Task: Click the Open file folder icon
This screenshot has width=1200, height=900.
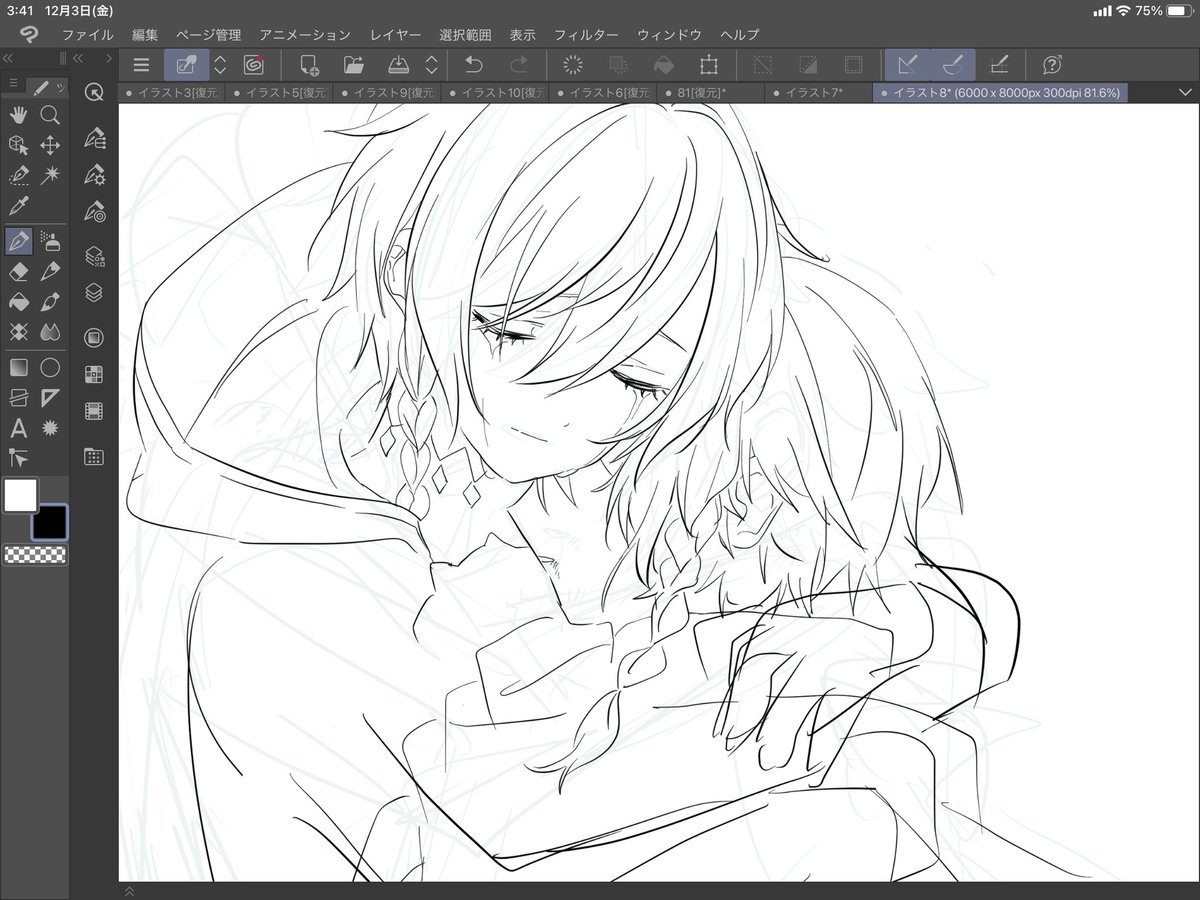Action: point(353,65)
